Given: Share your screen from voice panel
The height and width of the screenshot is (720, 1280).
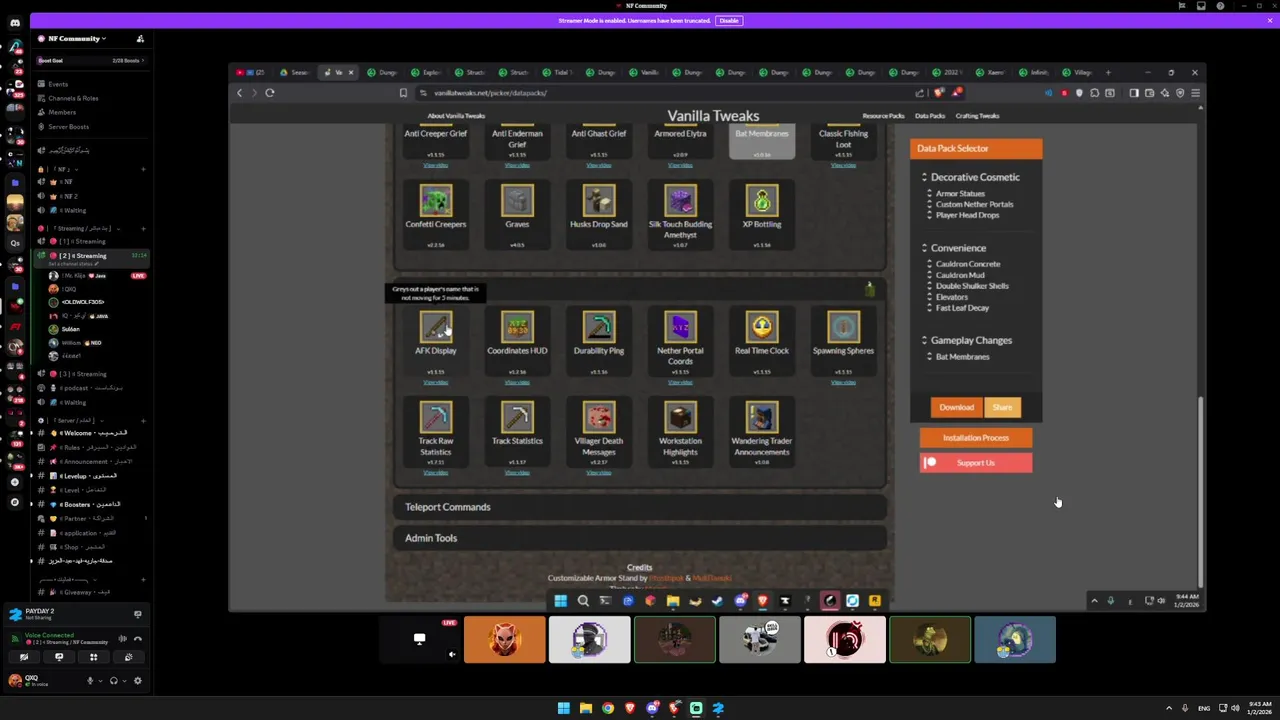Looking at the screenshot, I should pyautogui.click(x=59, y=657).
